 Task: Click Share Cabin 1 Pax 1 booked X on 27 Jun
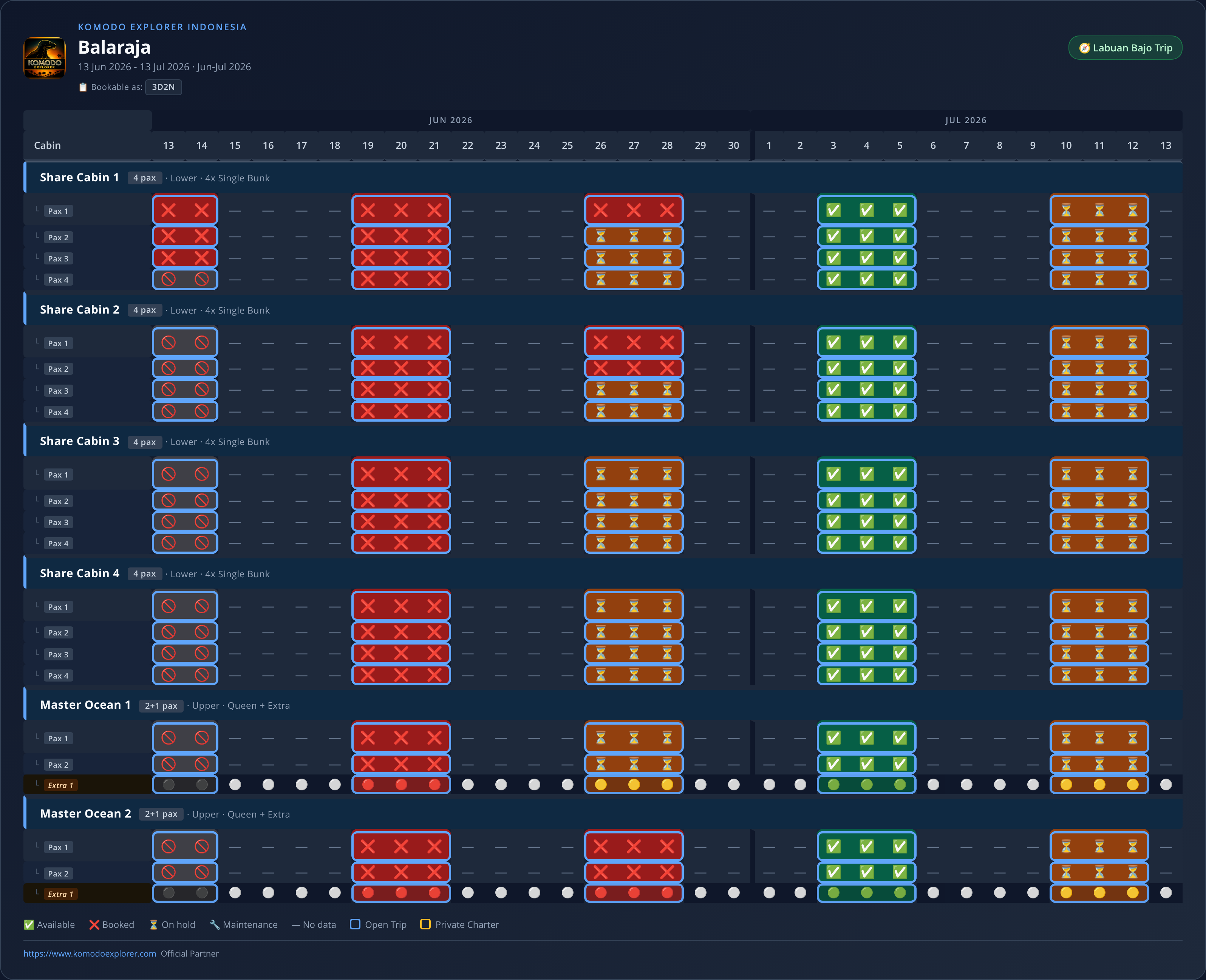[x=634, y=210]
